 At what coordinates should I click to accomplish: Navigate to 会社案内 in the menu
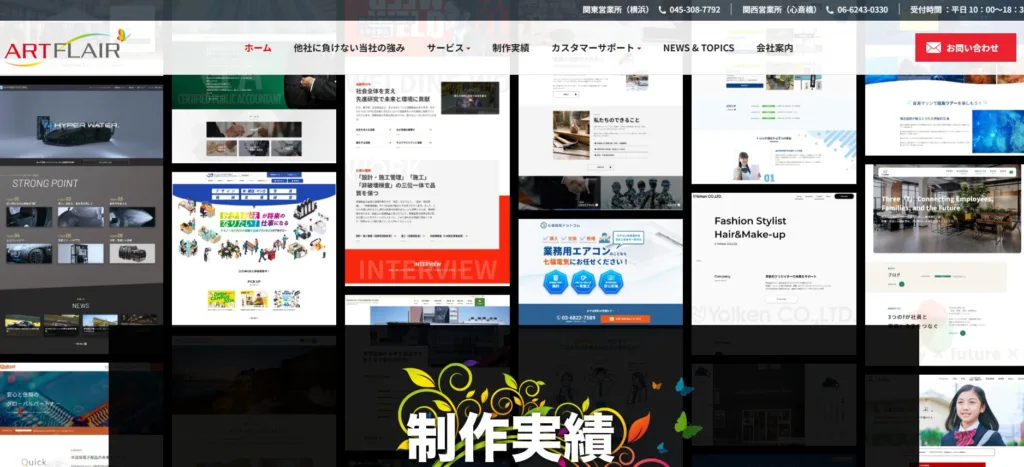(774, 48)
